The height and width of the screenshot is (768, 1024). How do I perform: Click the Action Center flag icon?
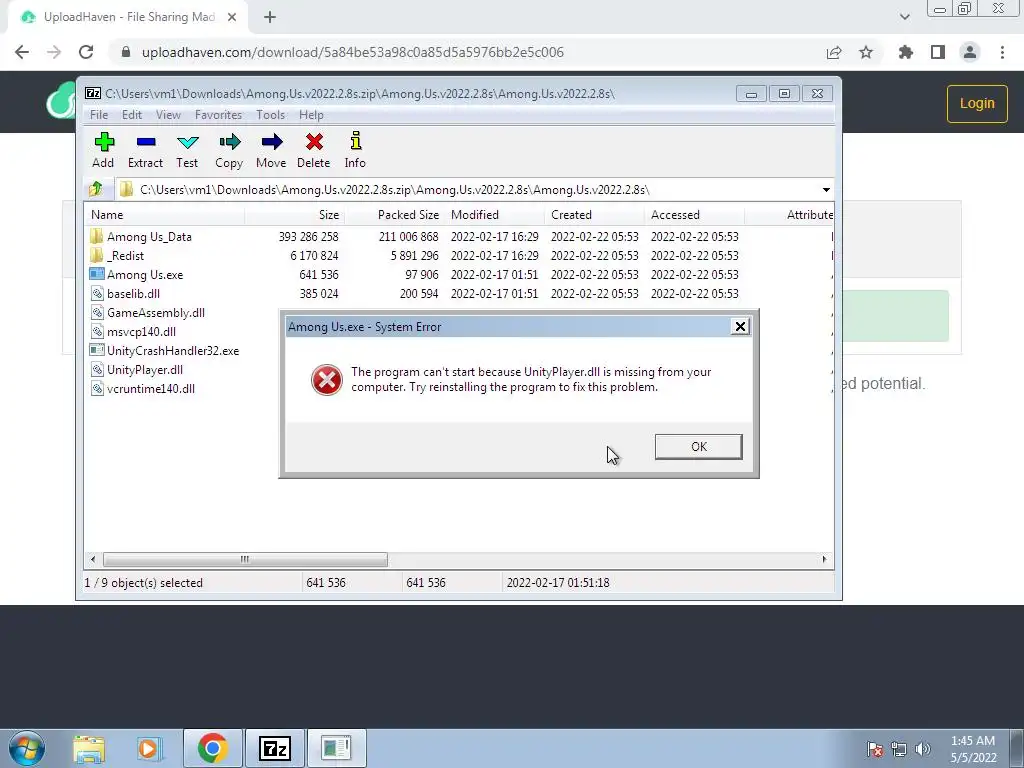tap(874, 749)
